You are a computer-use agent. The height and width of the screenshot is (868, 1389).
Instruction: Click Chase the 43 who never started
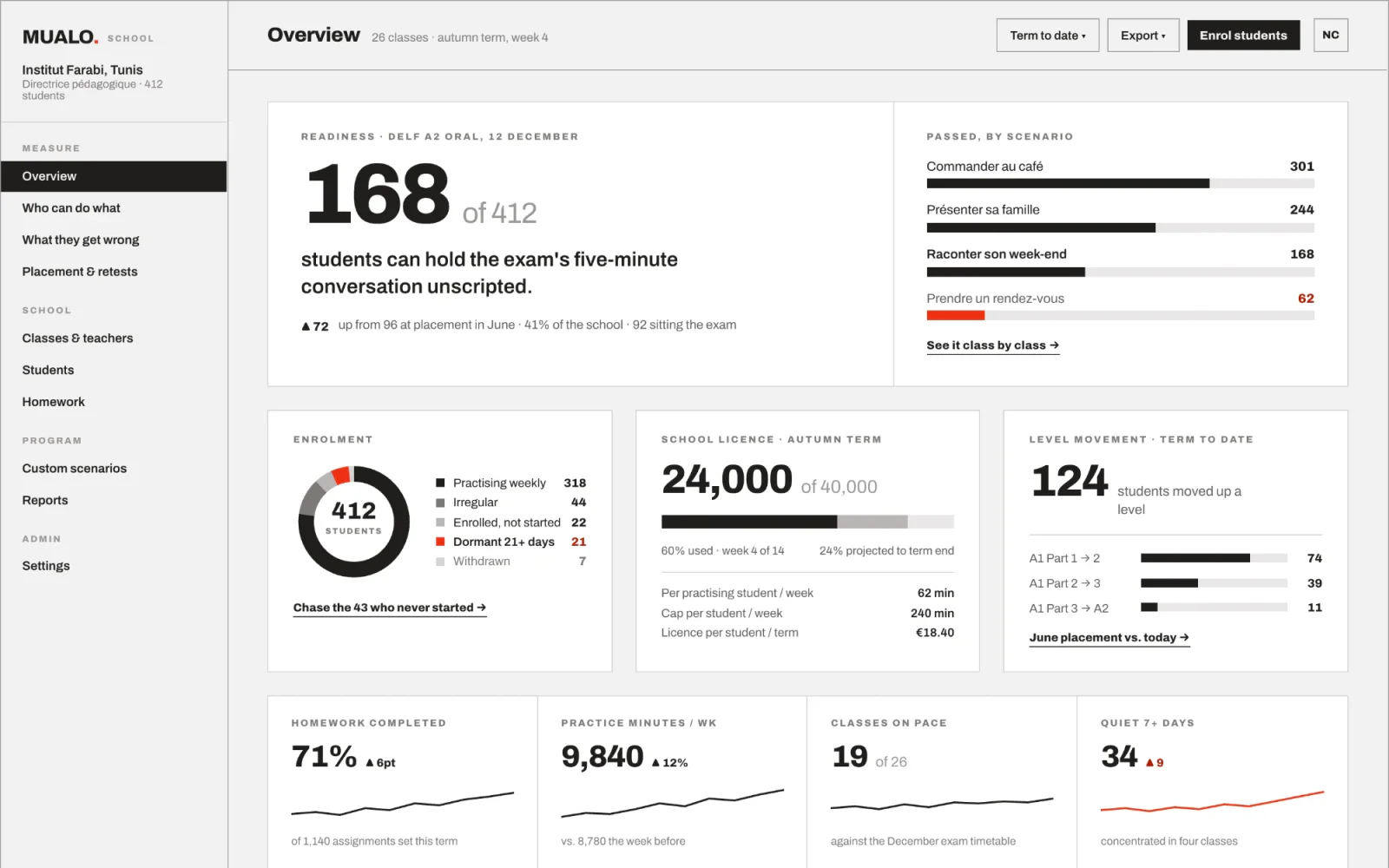[389, 608]
